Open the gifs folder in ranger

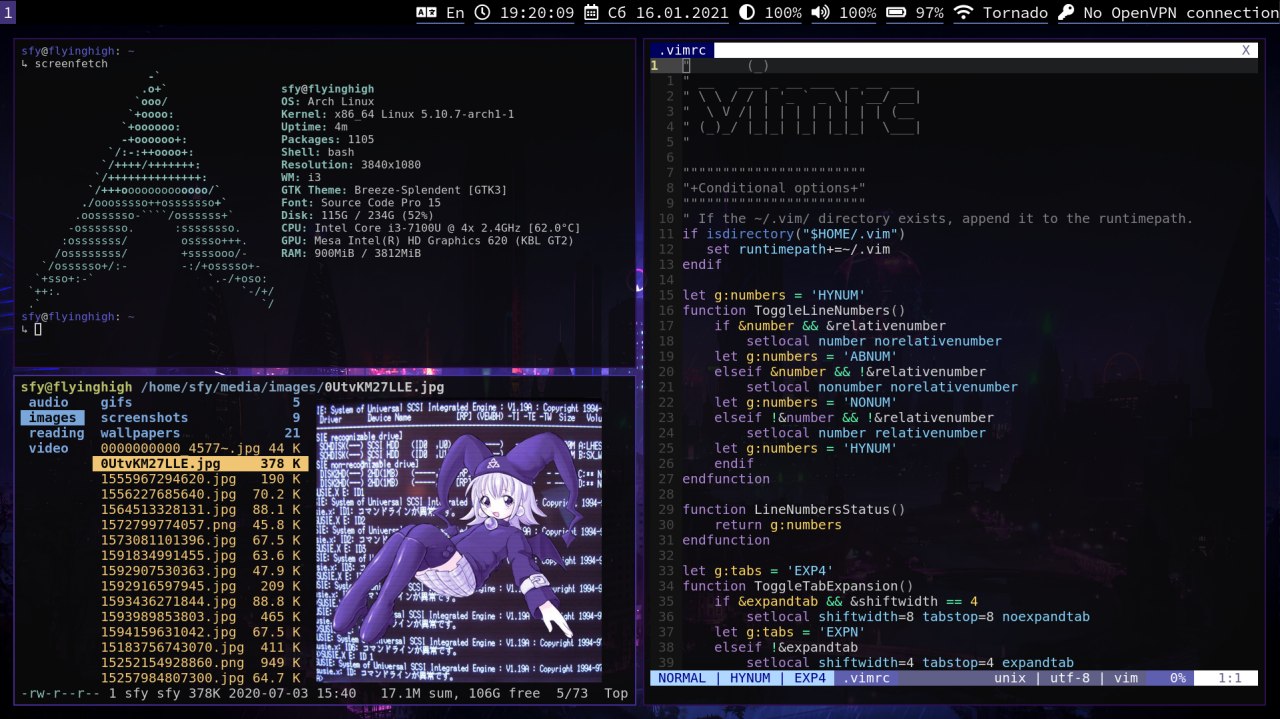[200, 402]
